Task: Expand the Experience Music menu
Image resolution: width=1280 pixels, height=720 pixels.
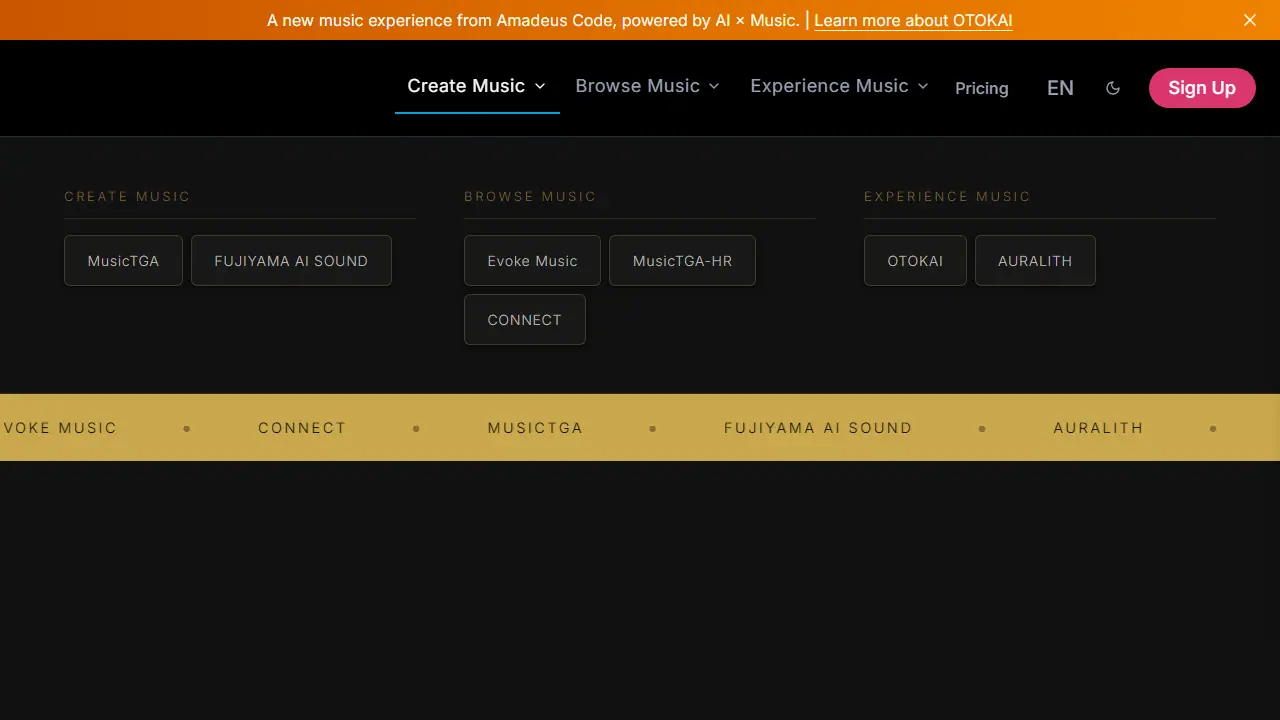Action: [x=839, y=86]
